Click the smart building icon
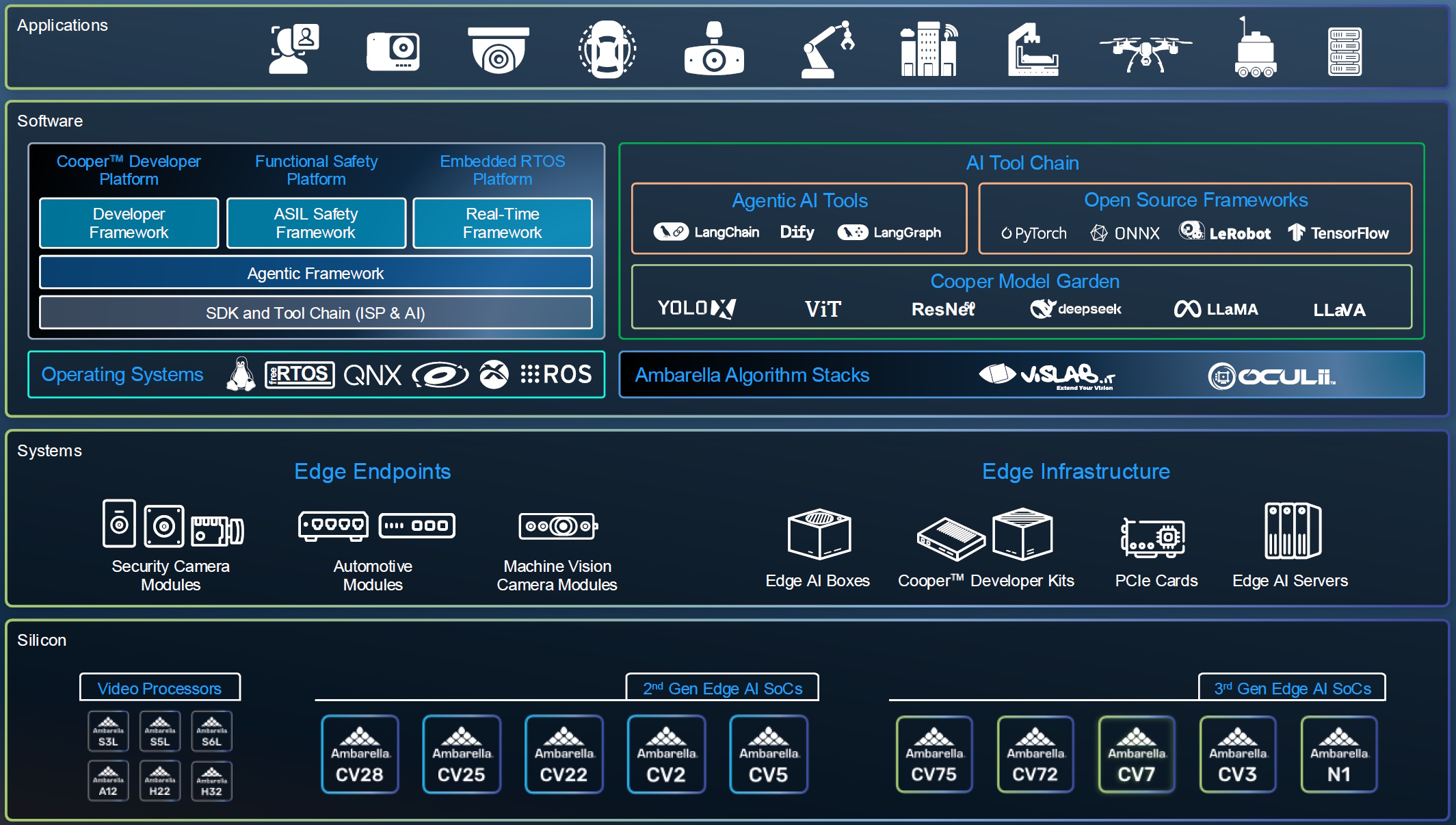This screenshot has height=825, width=1456. [x=929, y=49]
